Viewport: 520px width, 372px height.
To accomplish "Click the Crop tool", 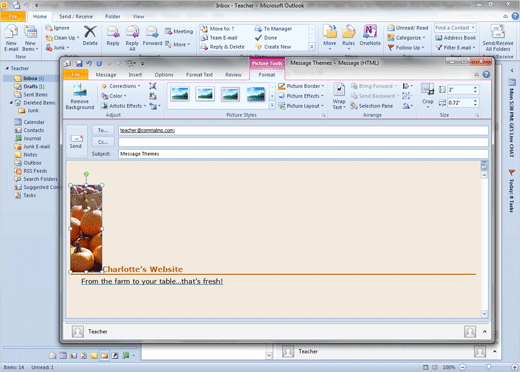I will tap(427, 94).
